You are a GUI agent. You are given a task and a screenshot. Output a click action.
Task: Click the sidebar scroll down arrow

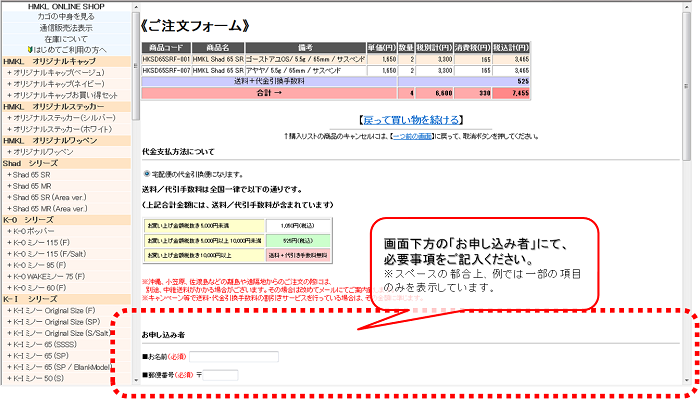[136, 380]
